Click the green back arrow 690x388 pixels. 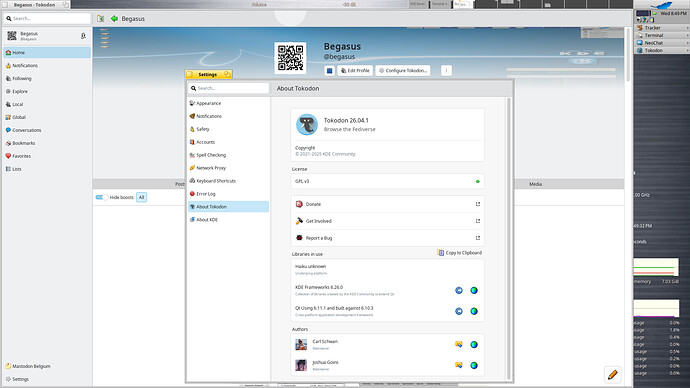click(114, 18)
